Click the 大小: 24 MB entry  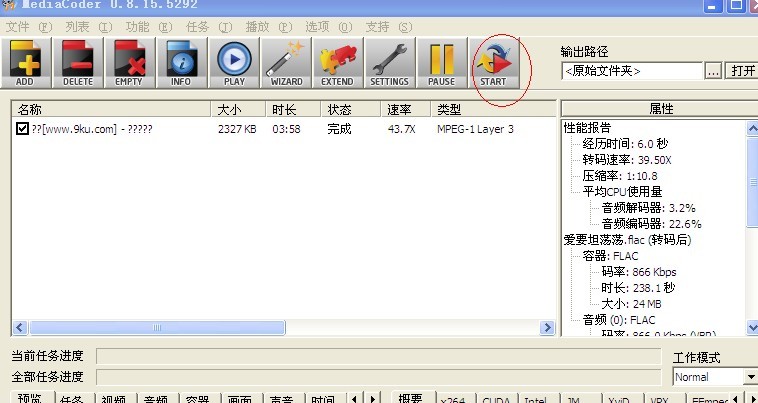coord(631,304)
